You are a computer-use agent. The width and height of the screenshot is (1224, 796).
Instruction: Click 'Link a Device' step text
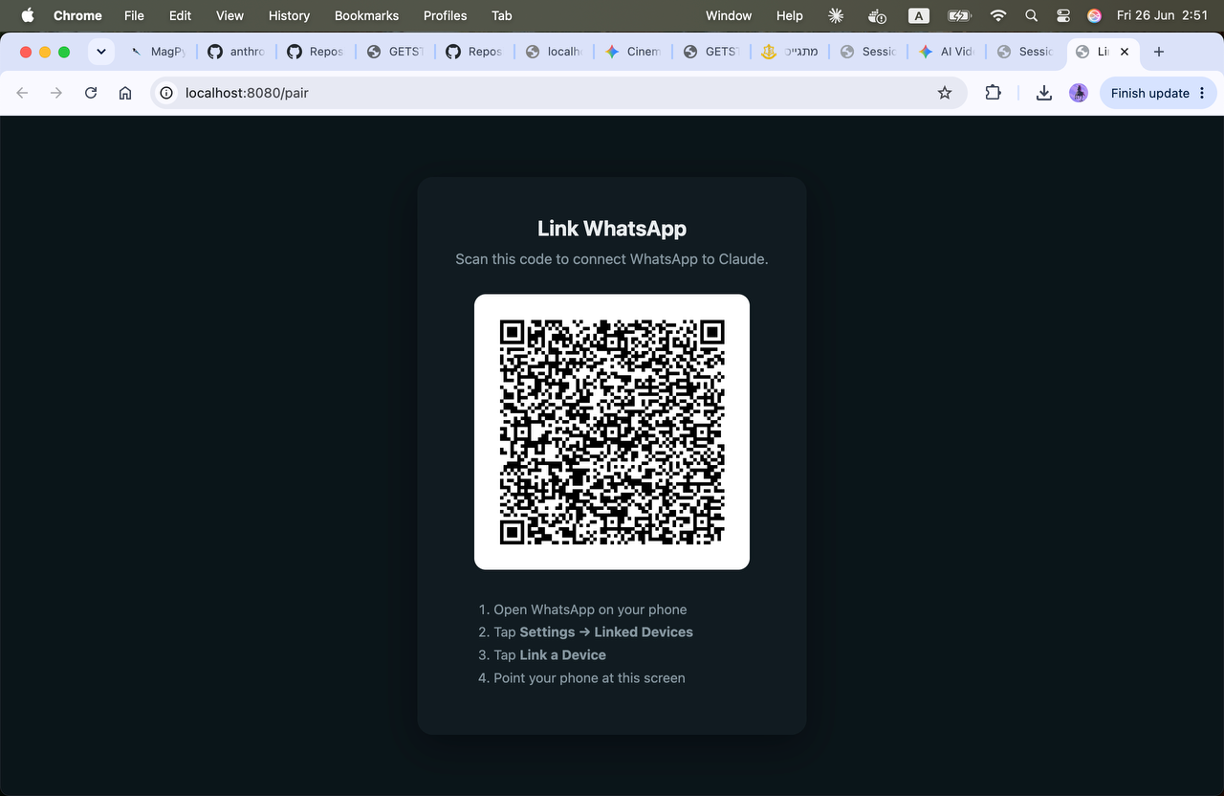(563, 655)
